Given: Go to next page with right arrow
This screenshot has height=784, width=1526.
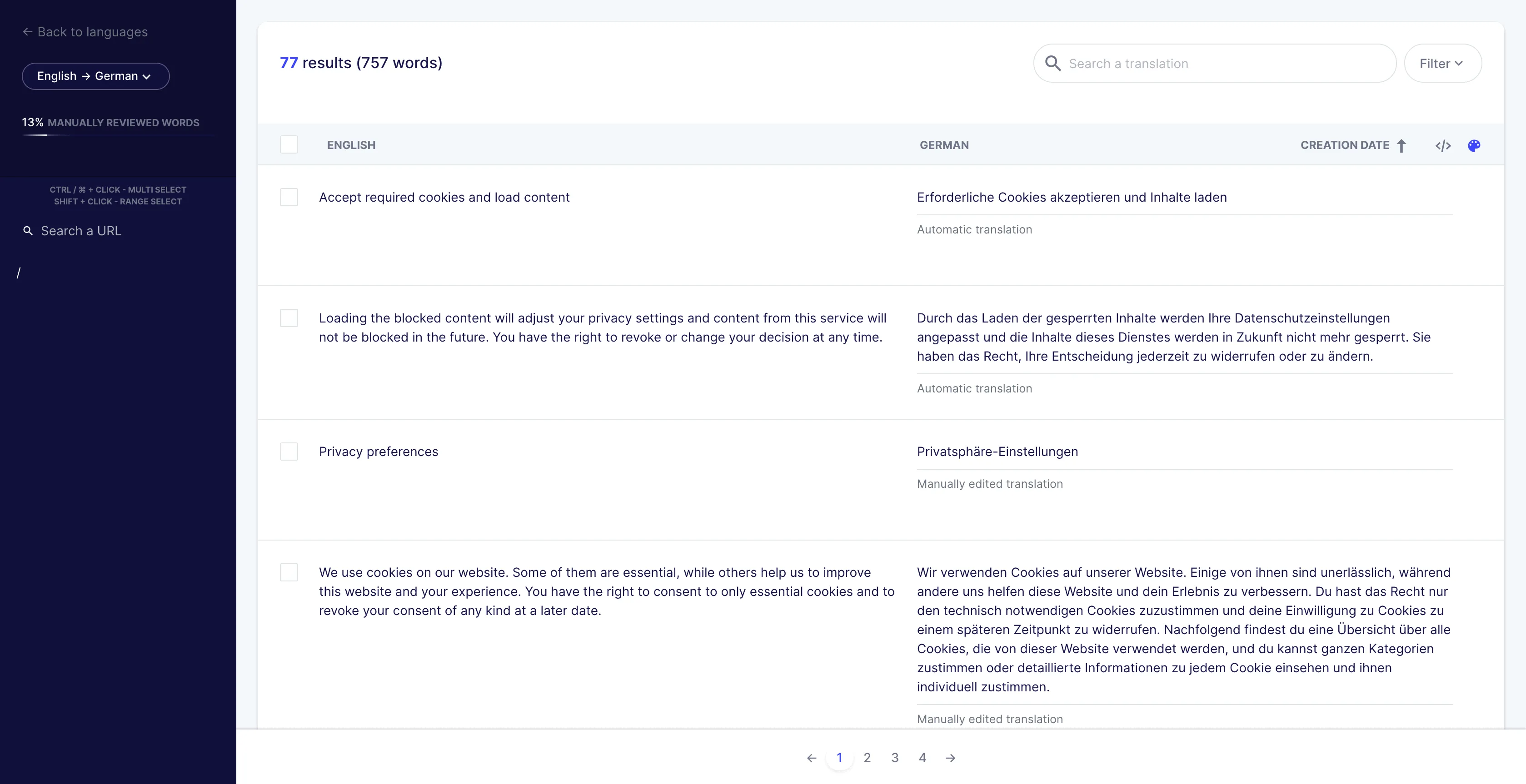Looking at the screenshot, I should [x=950, y=758].
